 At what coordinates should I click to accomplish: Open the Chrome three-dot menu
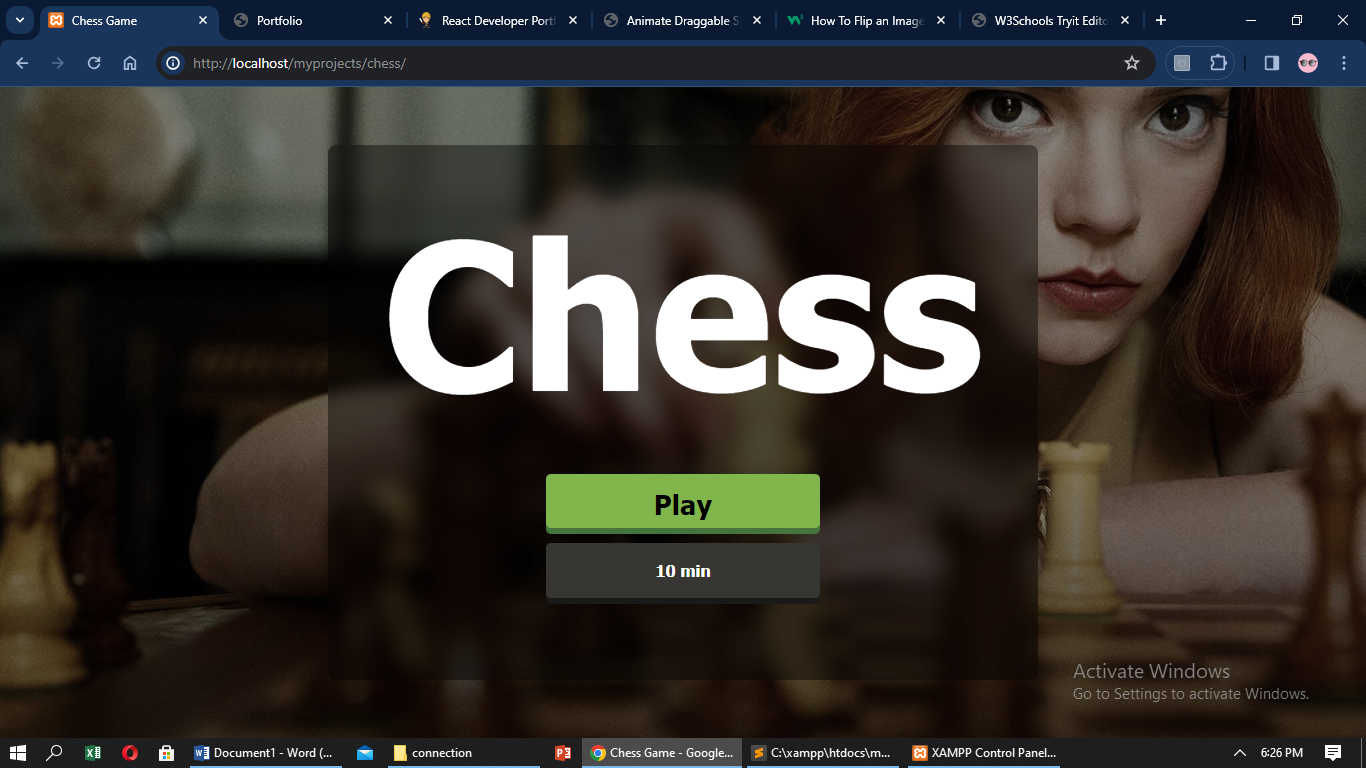point(1344,63)
